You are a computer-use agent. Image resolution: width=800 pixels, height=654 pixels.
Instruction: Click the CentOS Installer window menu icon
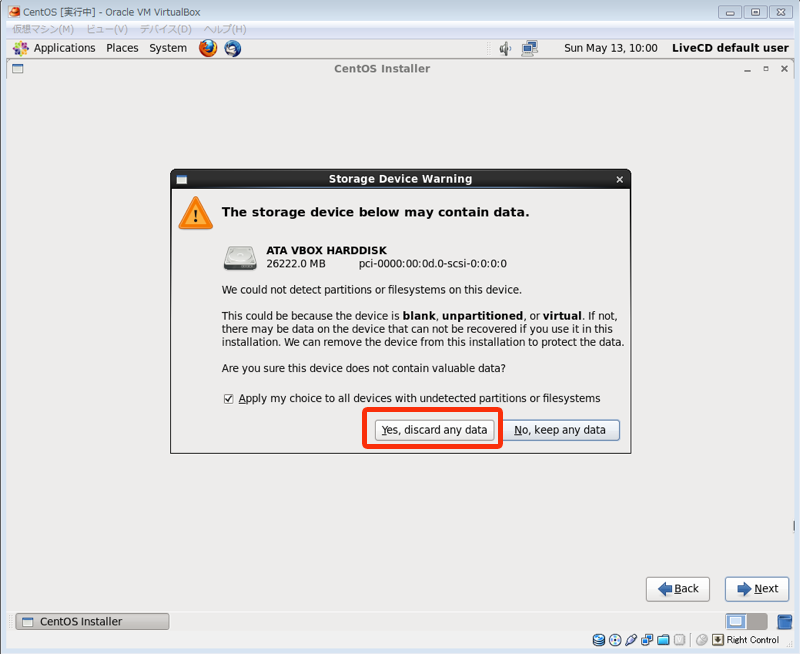coord(18,68)
